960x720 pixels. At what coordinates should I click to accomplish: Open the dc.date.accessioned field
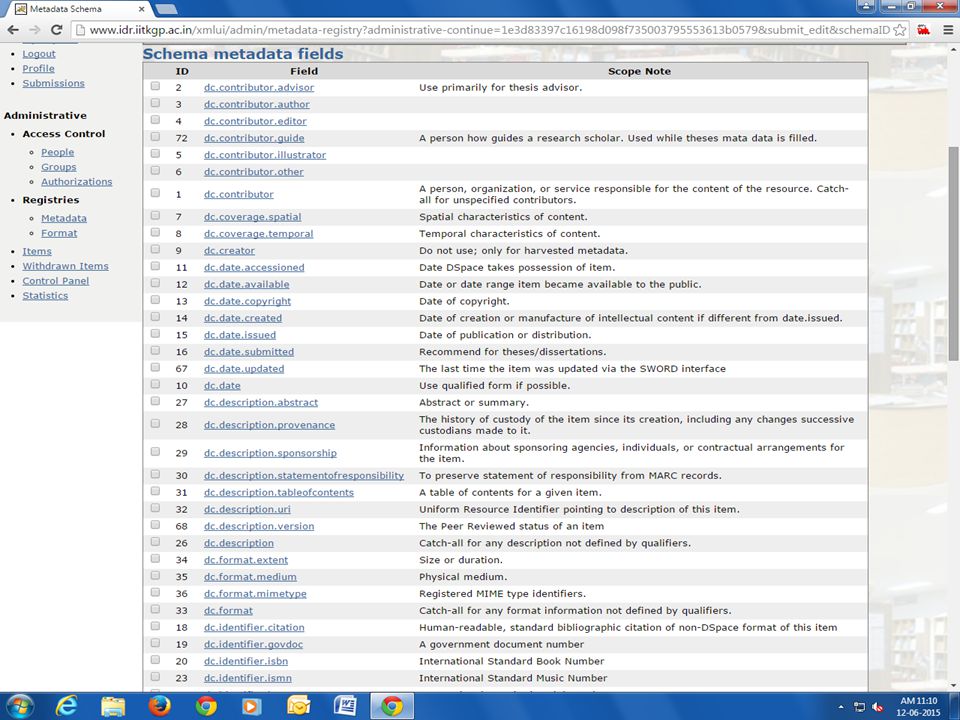click(x=254, y=268)
